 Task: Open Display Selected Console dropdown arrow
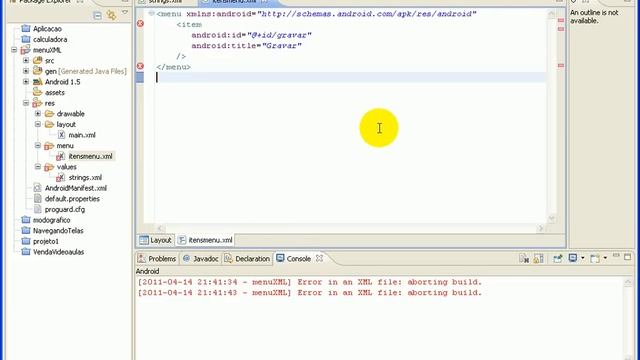coord(582,258)
